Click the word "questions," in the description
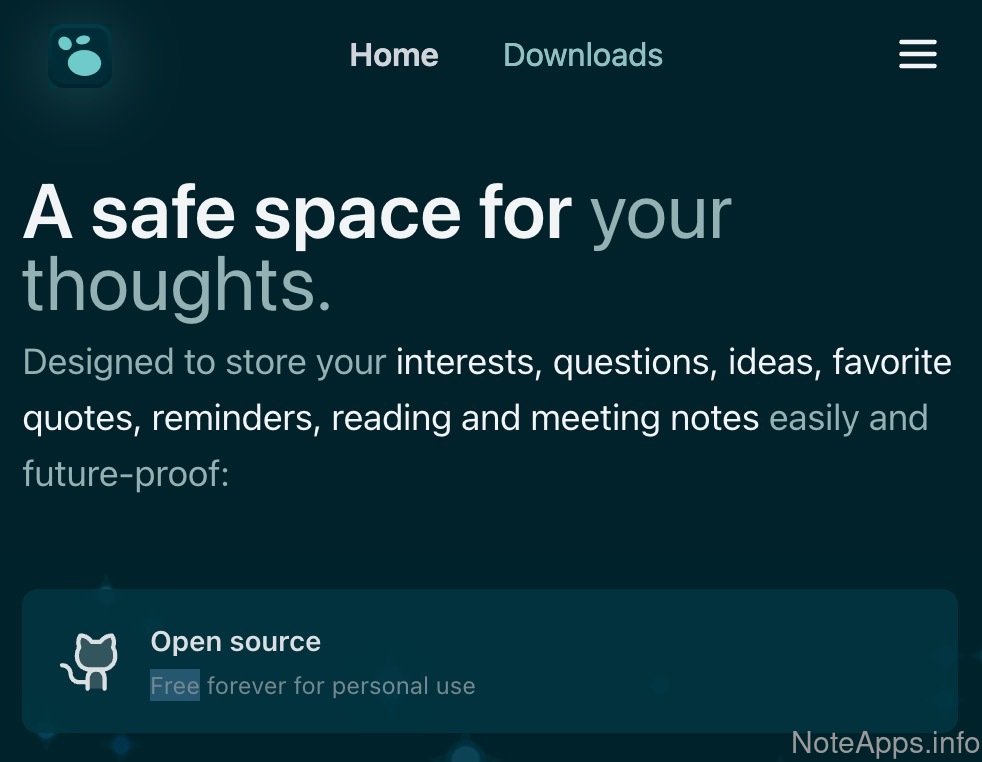Screen dimensions: 982x762 634,362
